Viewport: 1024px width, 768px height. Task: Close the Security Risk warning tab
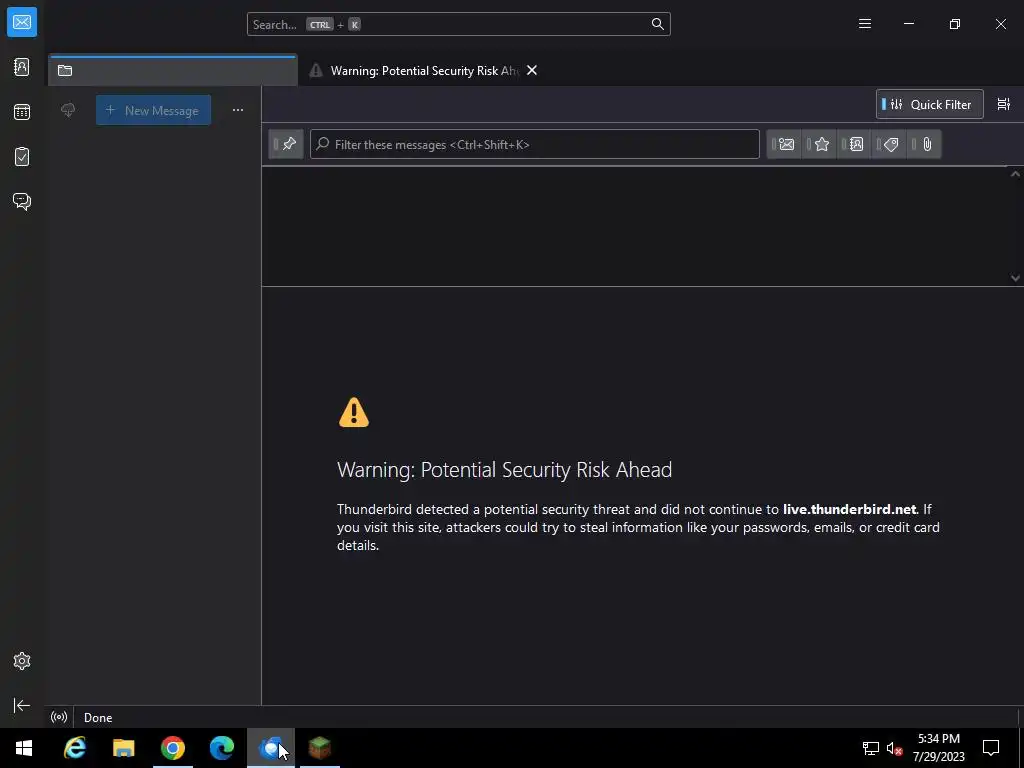click(x=532, y=71)
